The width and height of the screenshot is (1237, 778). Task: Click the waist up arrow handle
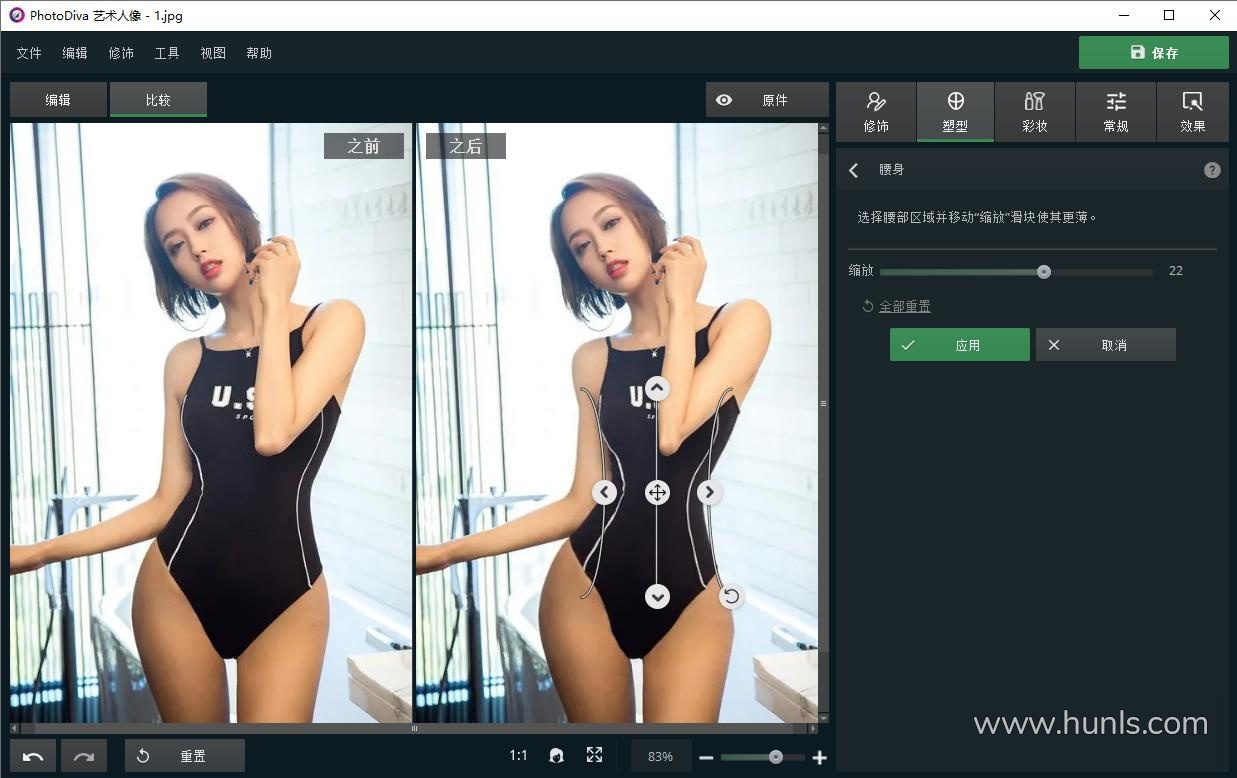tap(657, 388)
